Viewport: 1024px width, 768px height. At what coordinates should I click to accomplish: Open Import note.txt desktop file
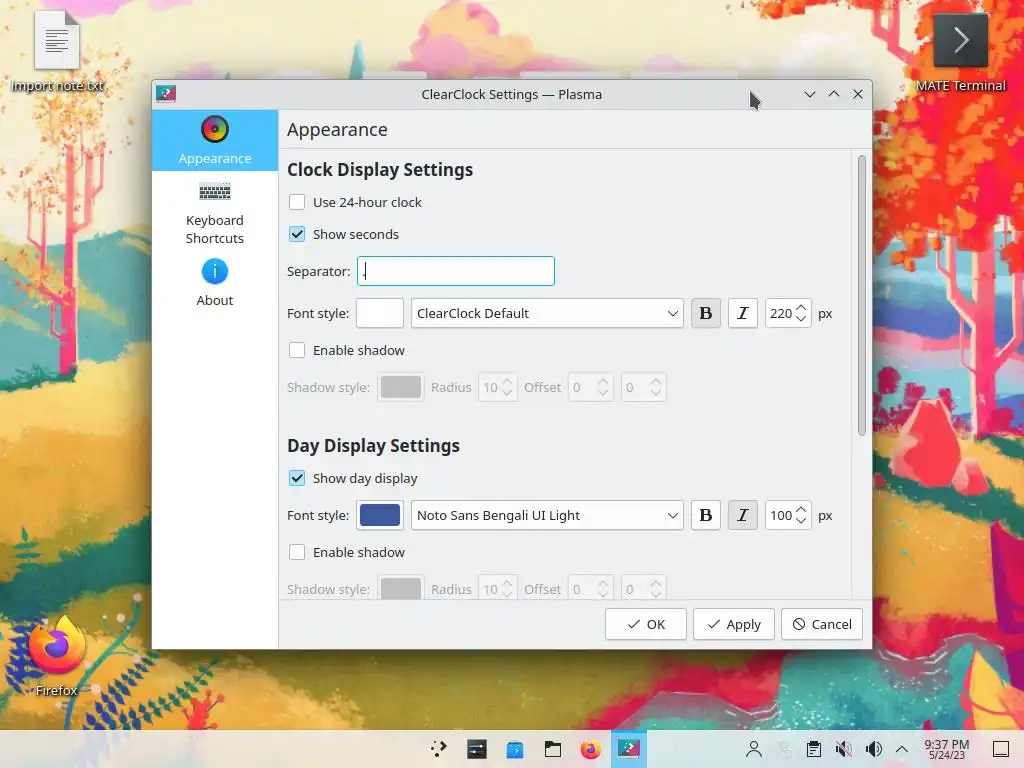(57, 51)
